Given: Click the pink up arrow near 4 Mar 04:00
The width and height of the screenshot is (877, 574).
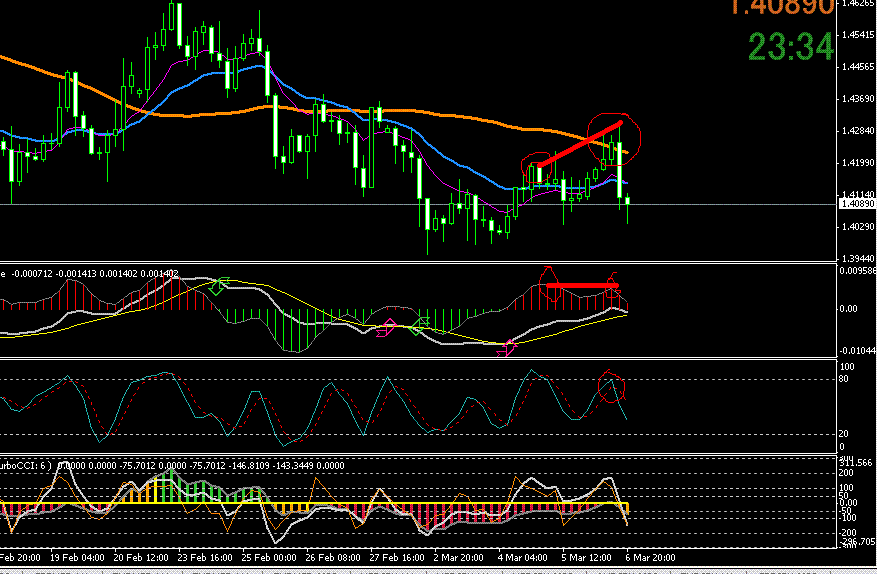Looking at the screenshot, I should coord(507,347).
